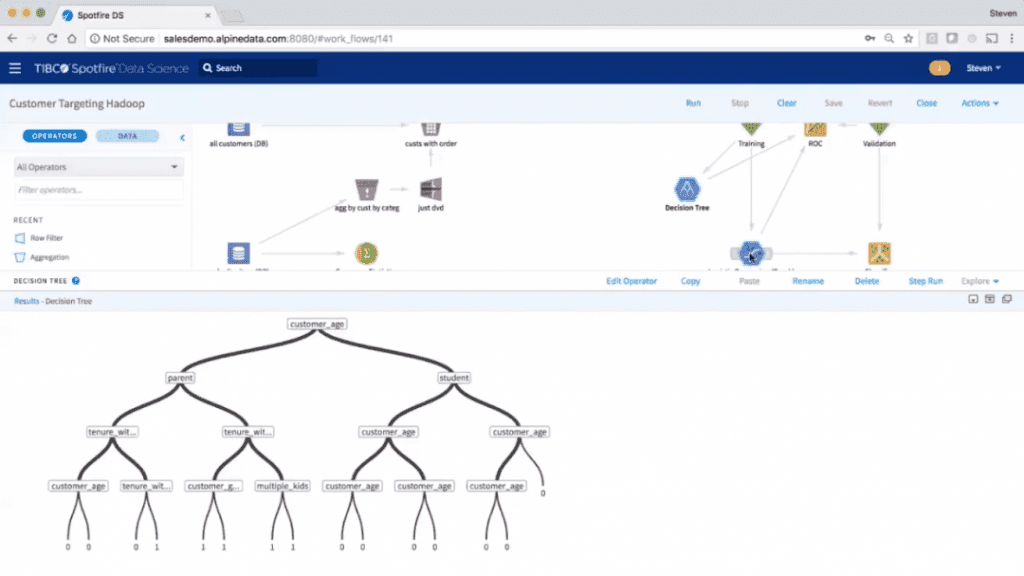Open the Actions menu

(978, 102)
